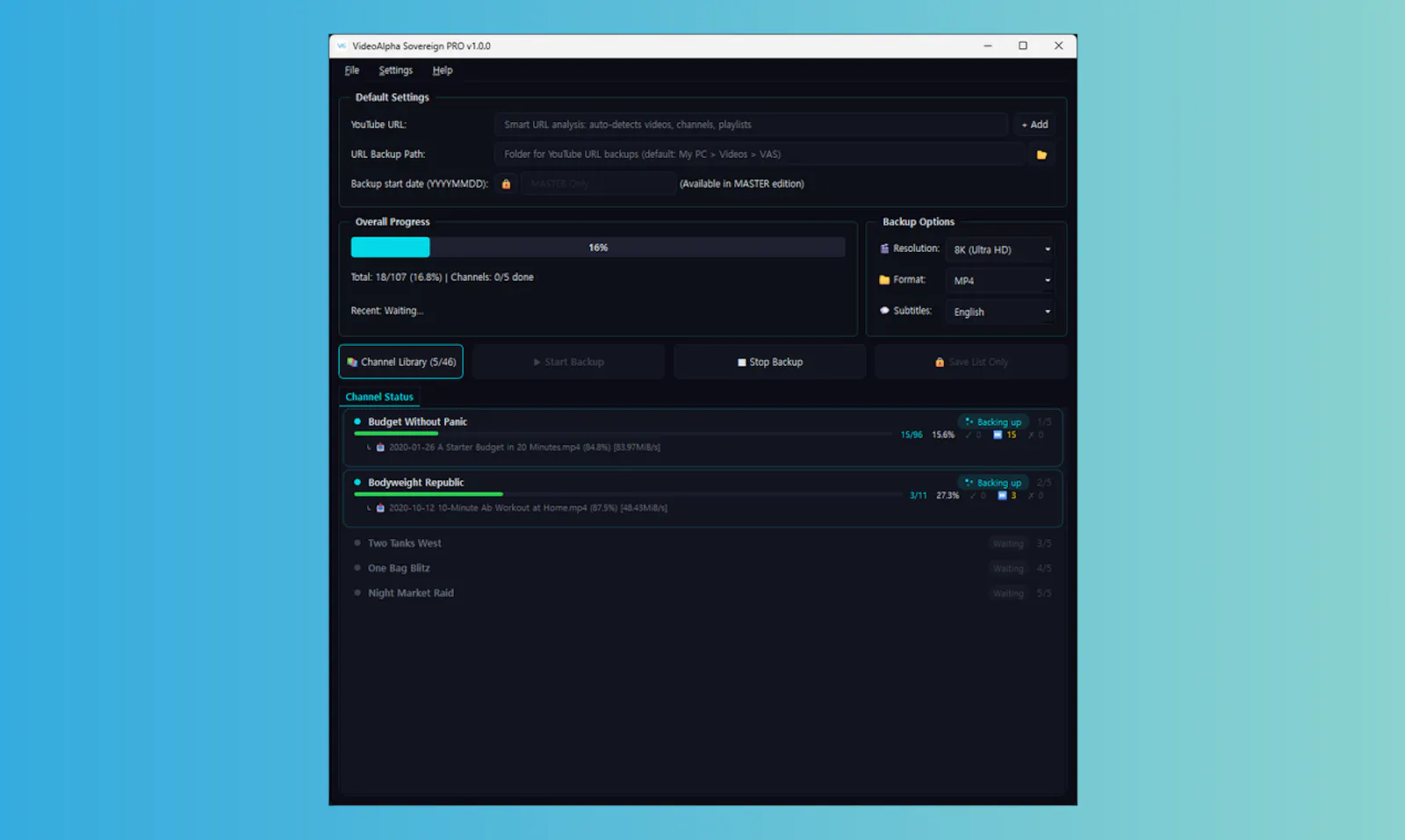Open the File menu

[352, 70]
